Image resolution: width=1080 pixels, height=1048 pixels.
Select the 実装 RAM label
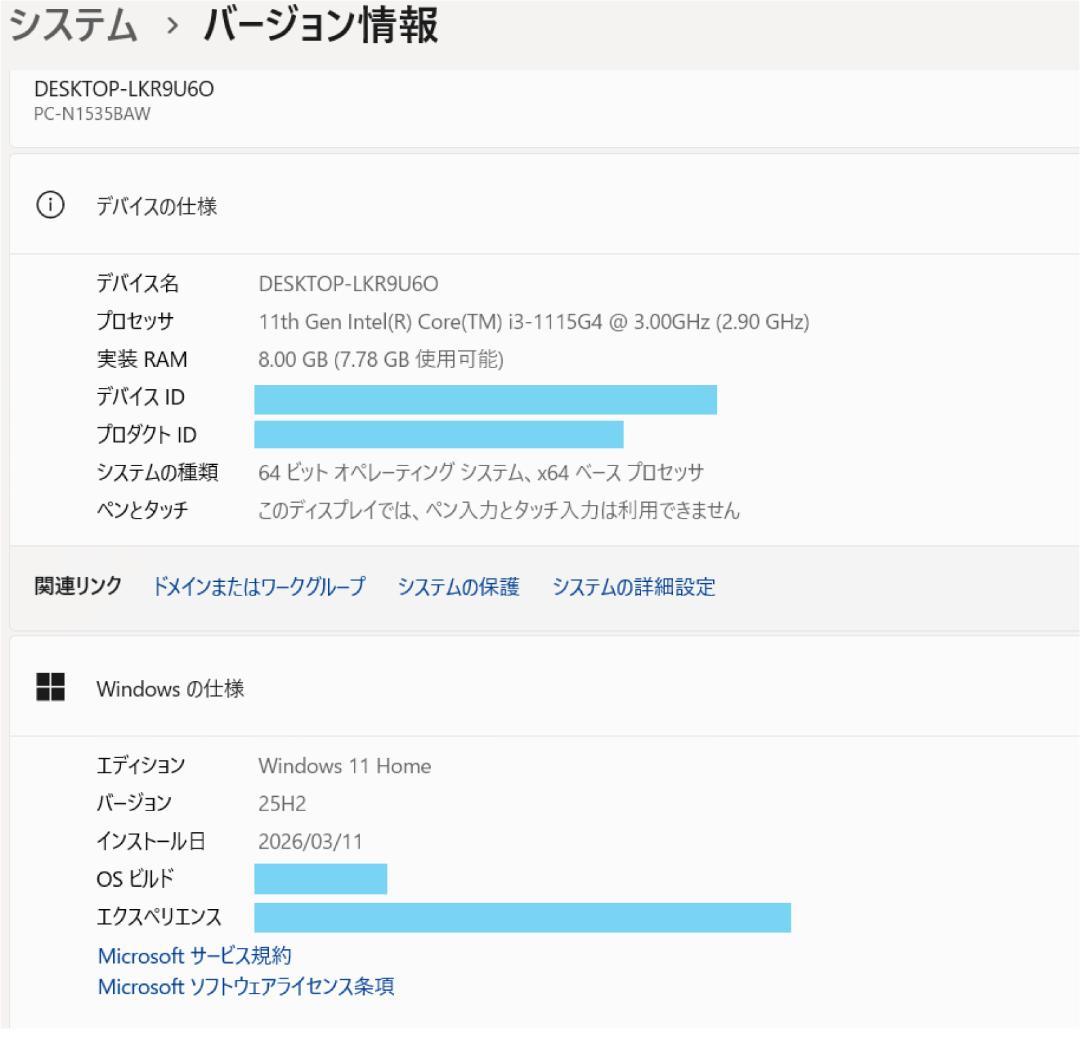coord(142,359)
